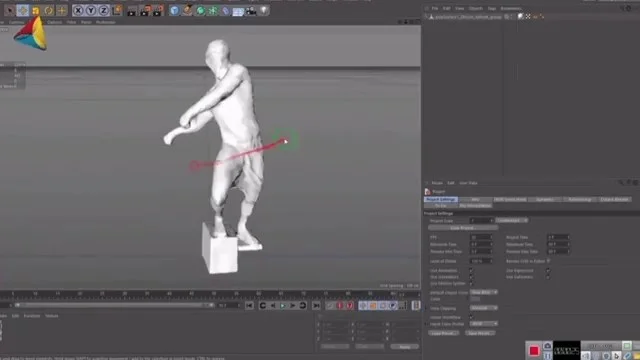Toggle the Y axis lock

coord(91,10)
